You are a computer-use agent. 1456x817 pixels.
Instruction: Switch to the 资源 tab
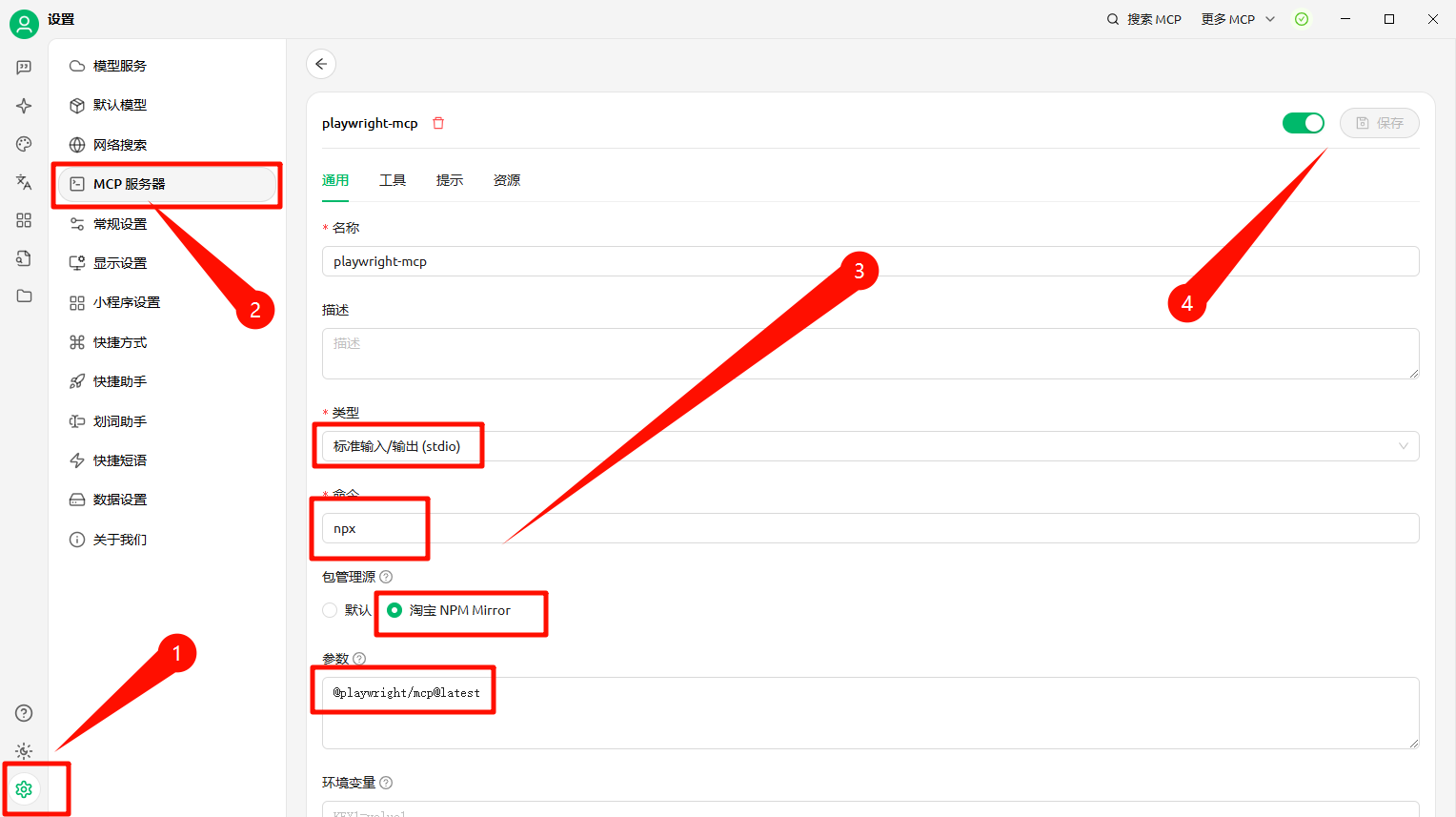coord(507,180)
